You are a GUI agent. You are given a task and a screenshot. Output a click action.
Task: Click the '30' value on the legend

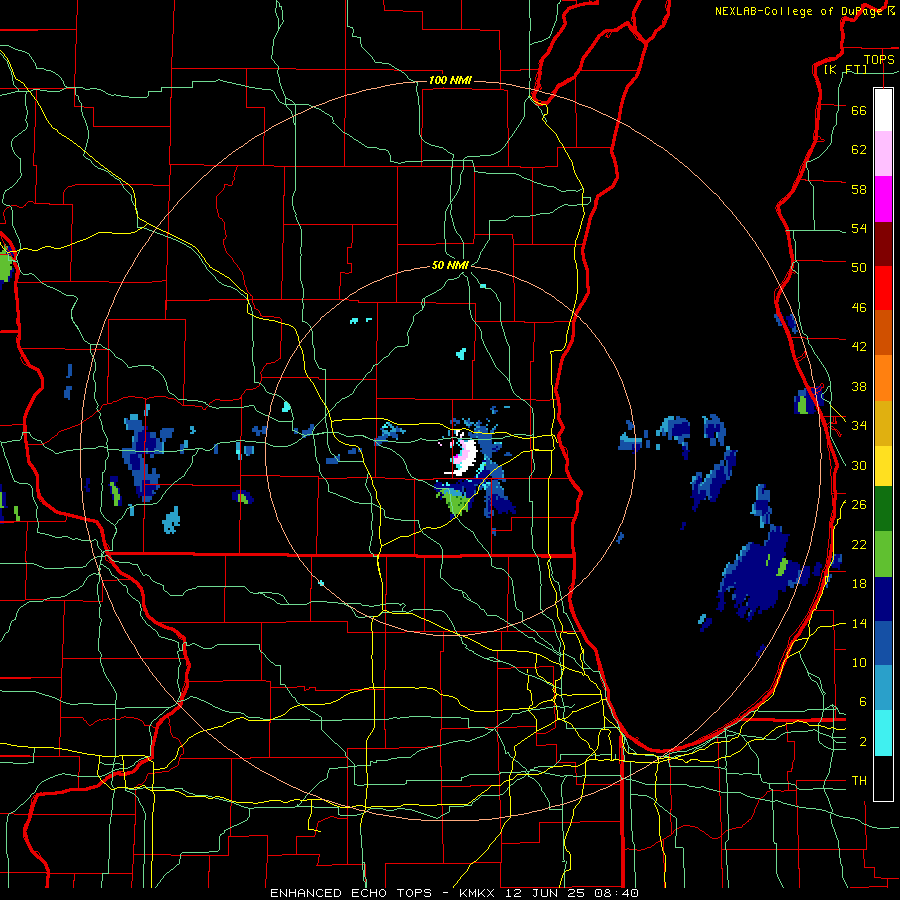click(x=859, y=465)
